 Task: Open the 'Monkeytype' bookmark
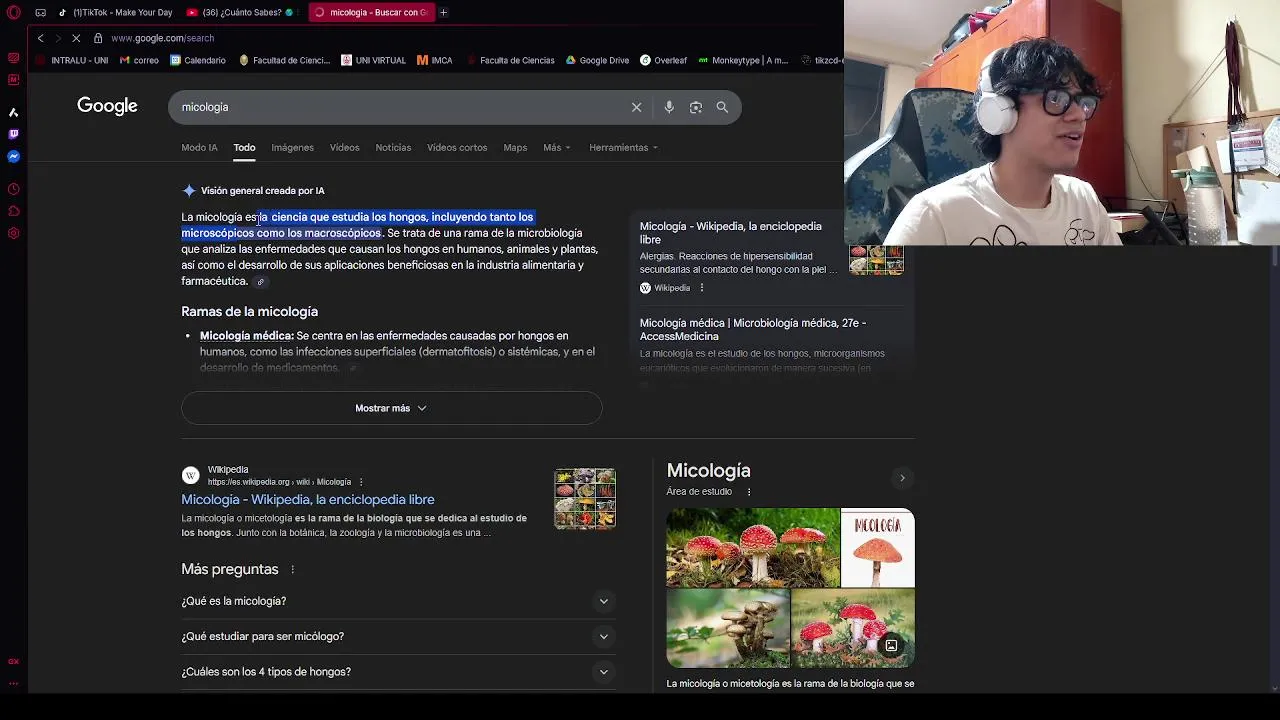(743, 60)
